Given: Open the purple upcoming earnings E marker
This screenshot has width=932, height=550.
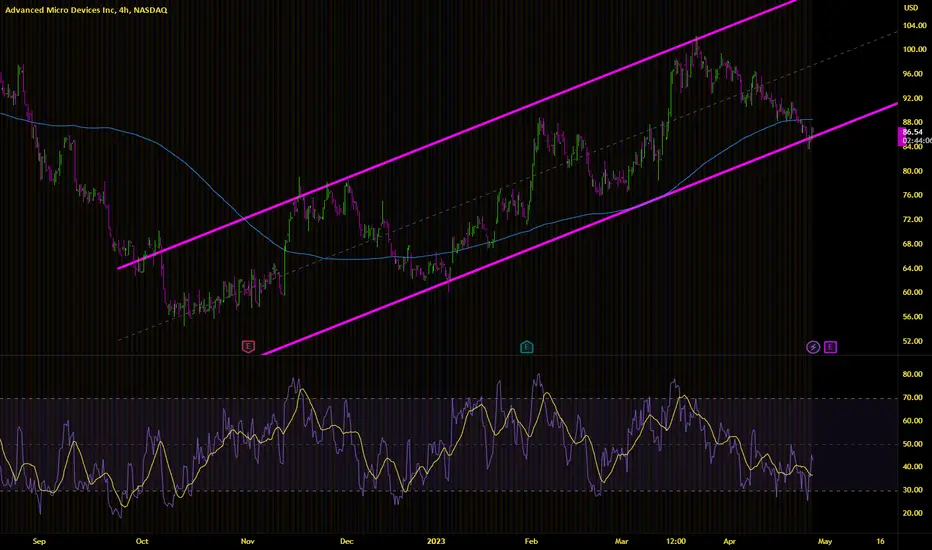Looking at the screenshot, I should 830,347.
